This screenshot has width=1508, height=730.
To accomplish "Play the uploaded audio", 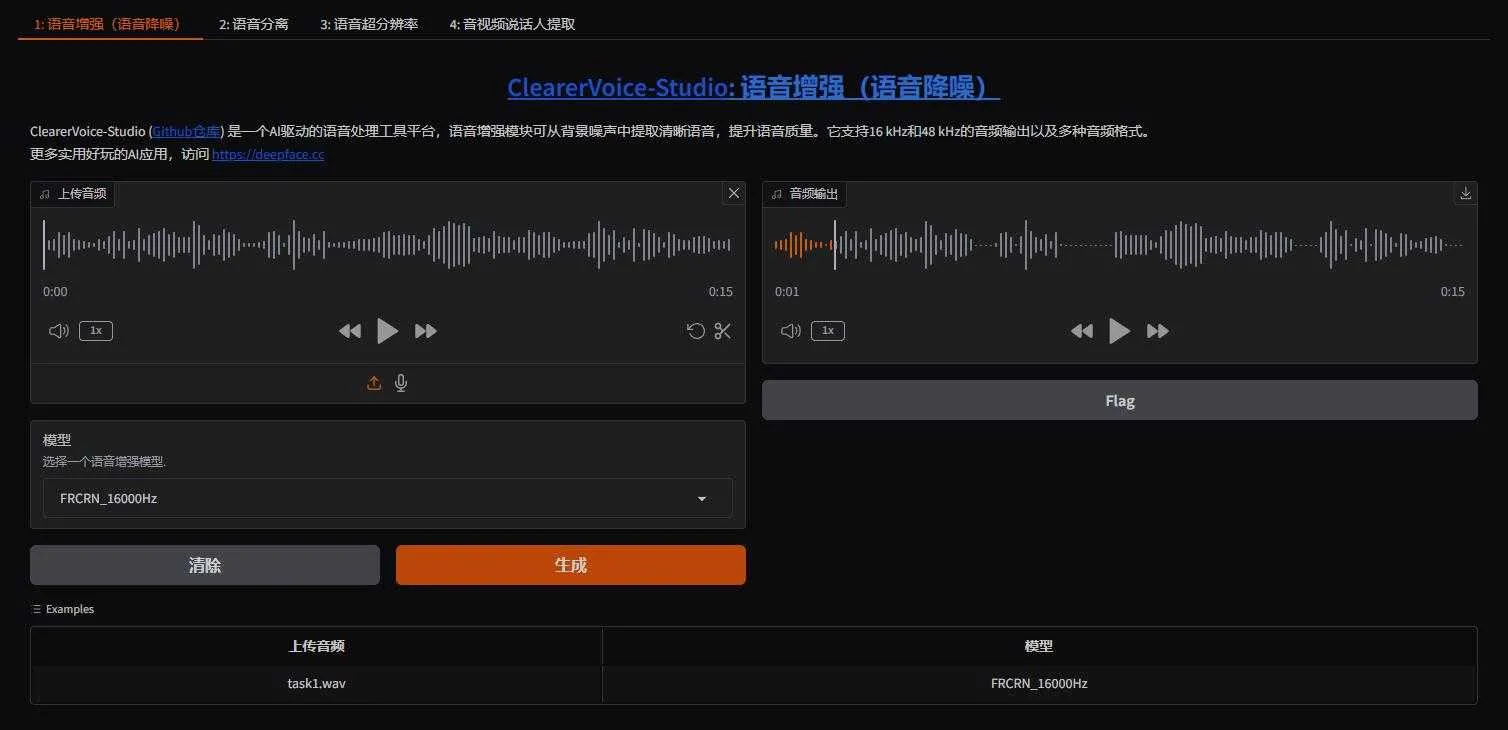I will (x=387, y=331).
